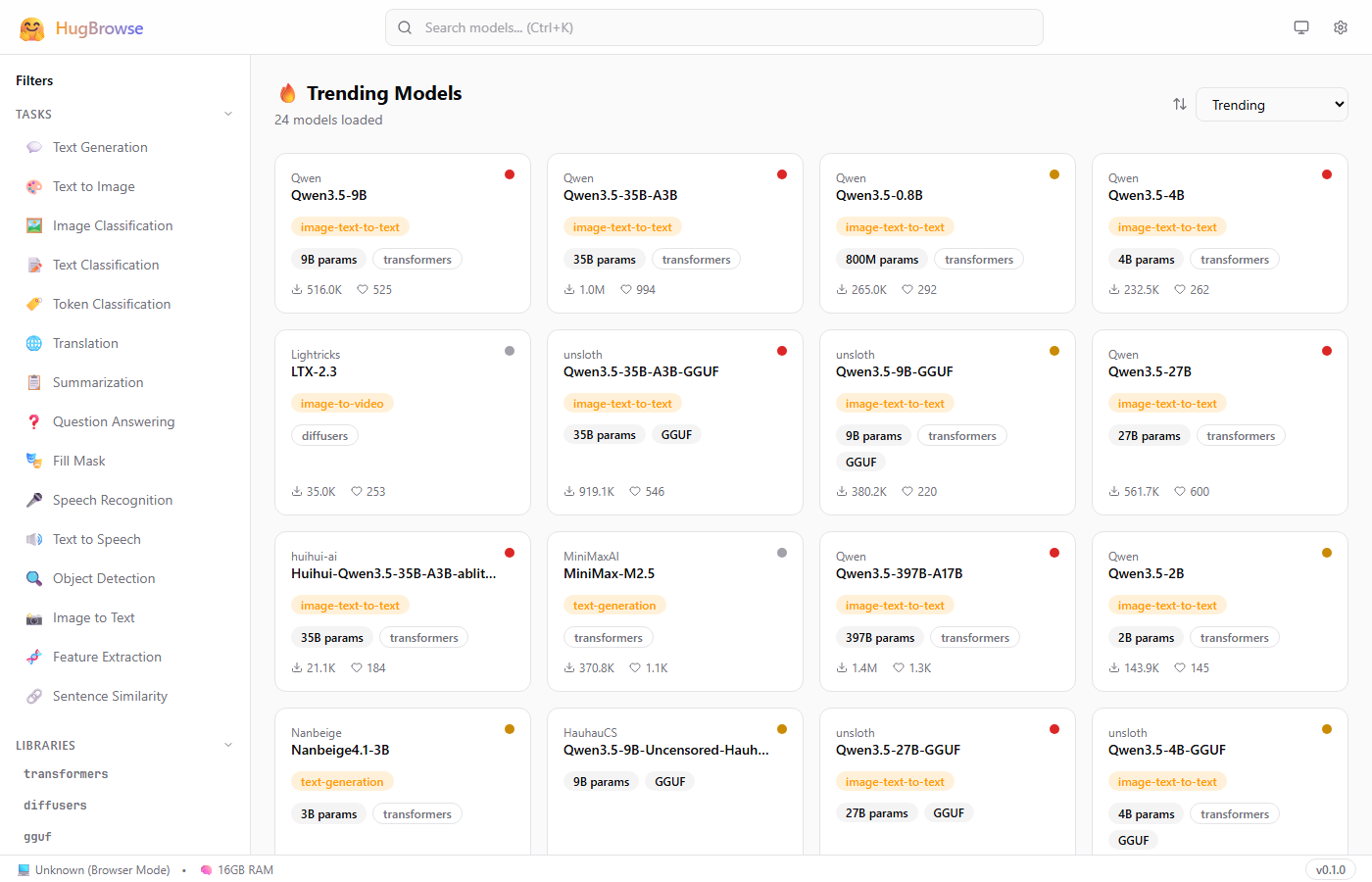The height and width of the screenshot is (882, 1372).
Task: Click the Question Answering icon
Action: (32, 421)
